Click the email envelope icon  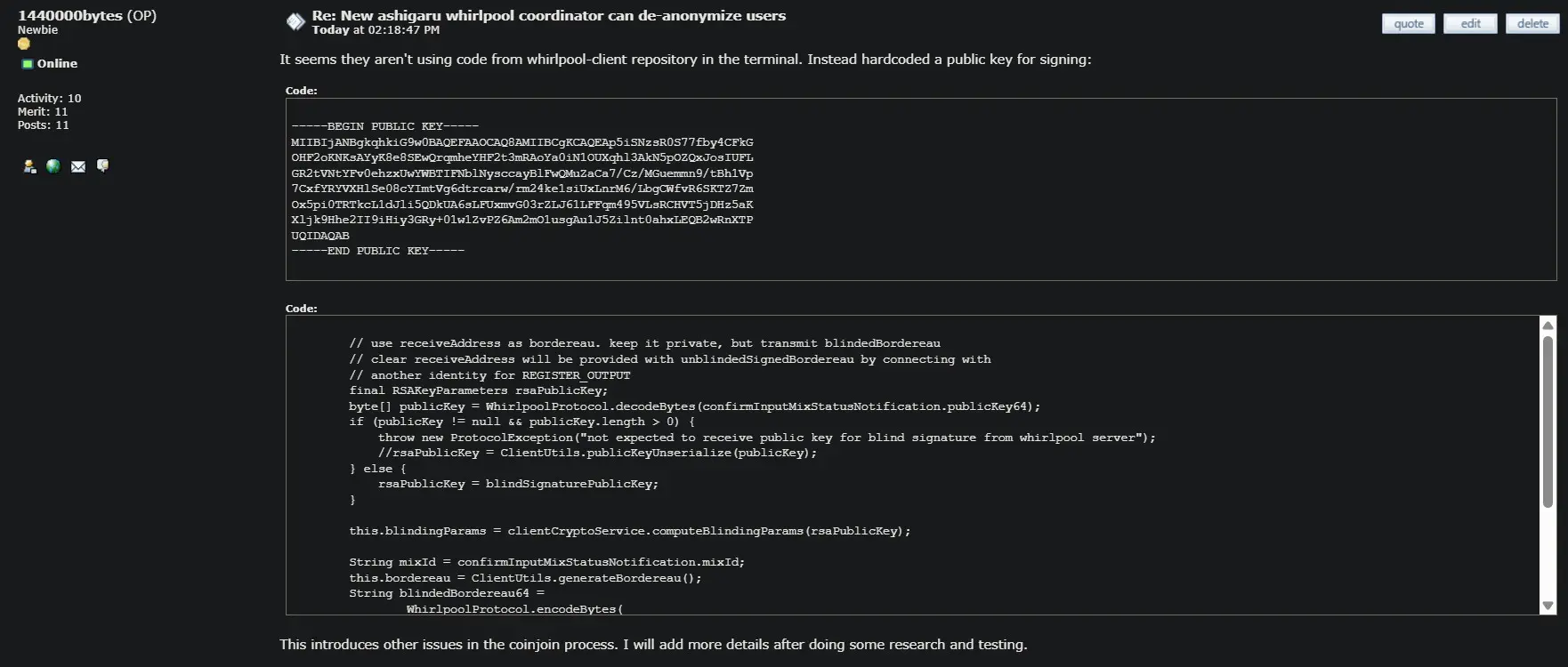(x=78, y=166)
